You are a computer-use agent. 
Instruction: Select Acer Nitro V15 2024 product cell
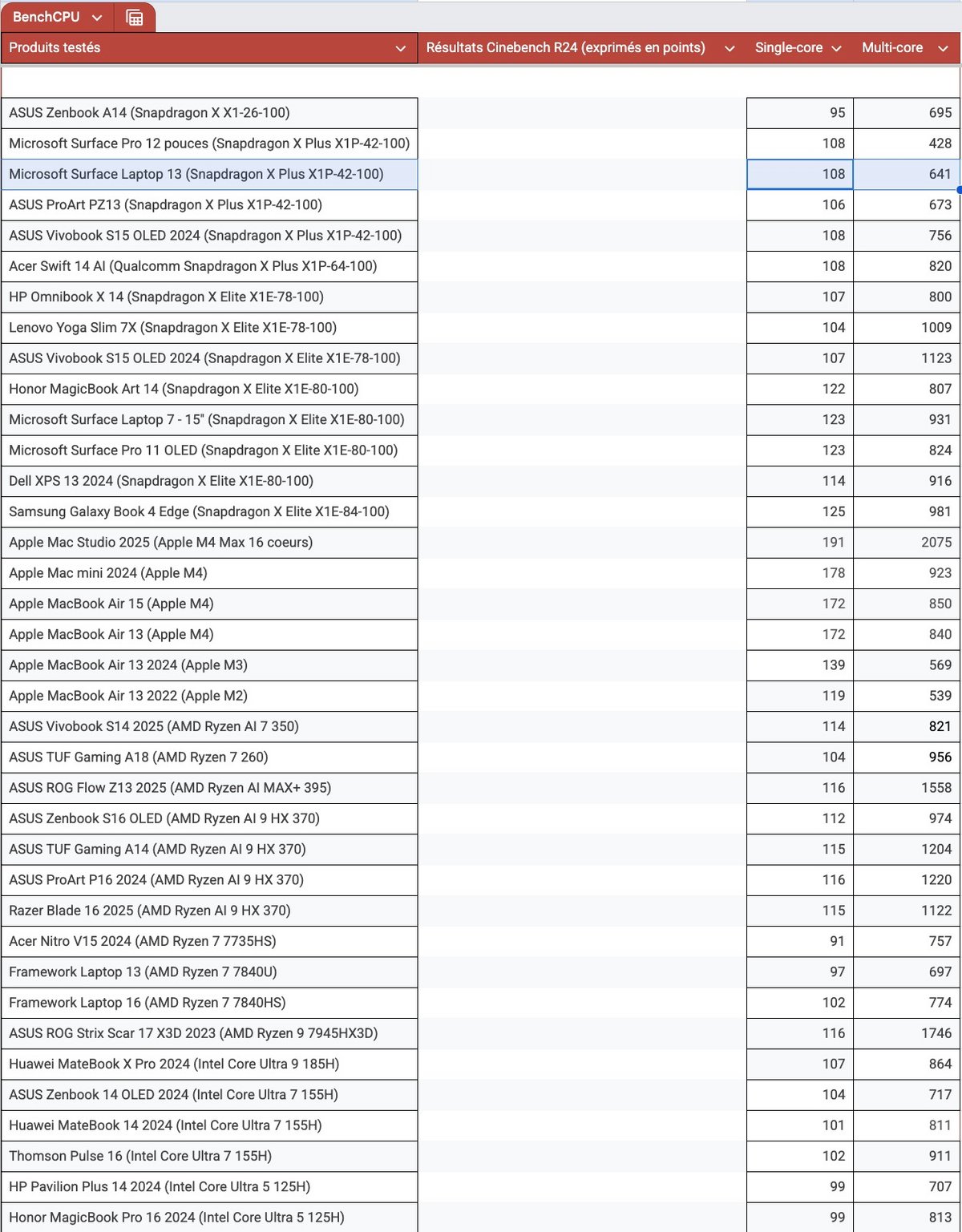point(209,941)
